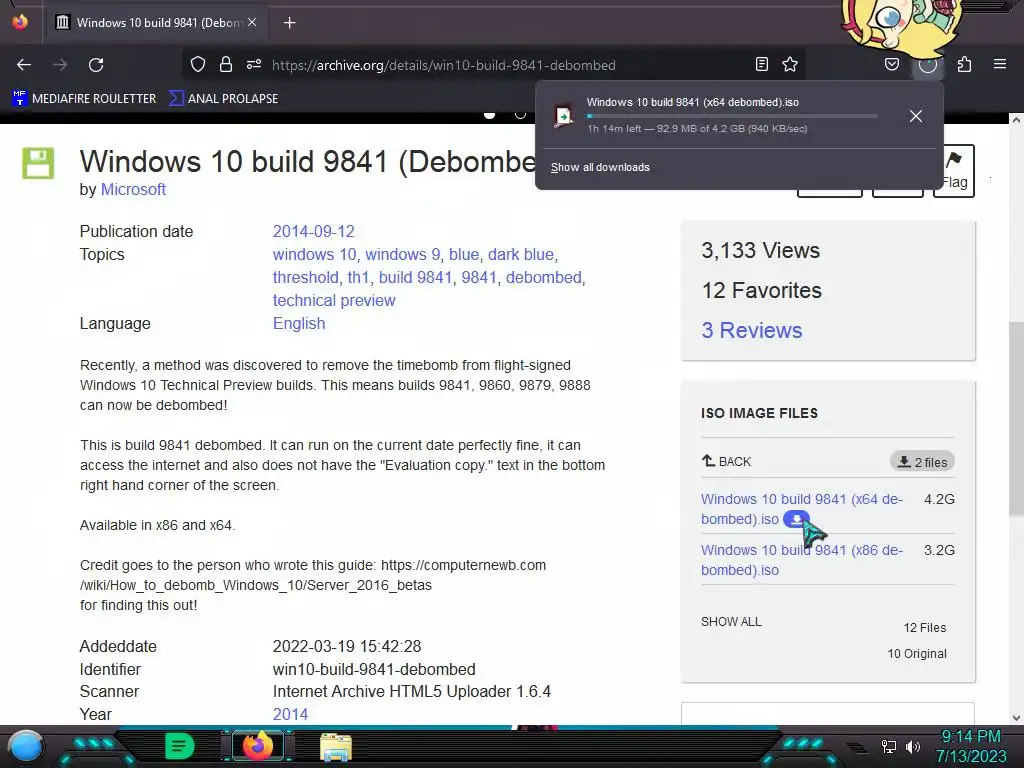This screenshot has width=1024, height=768.
Task: Reload the page with the refresh icon
Action: click(x=96, y=65)
